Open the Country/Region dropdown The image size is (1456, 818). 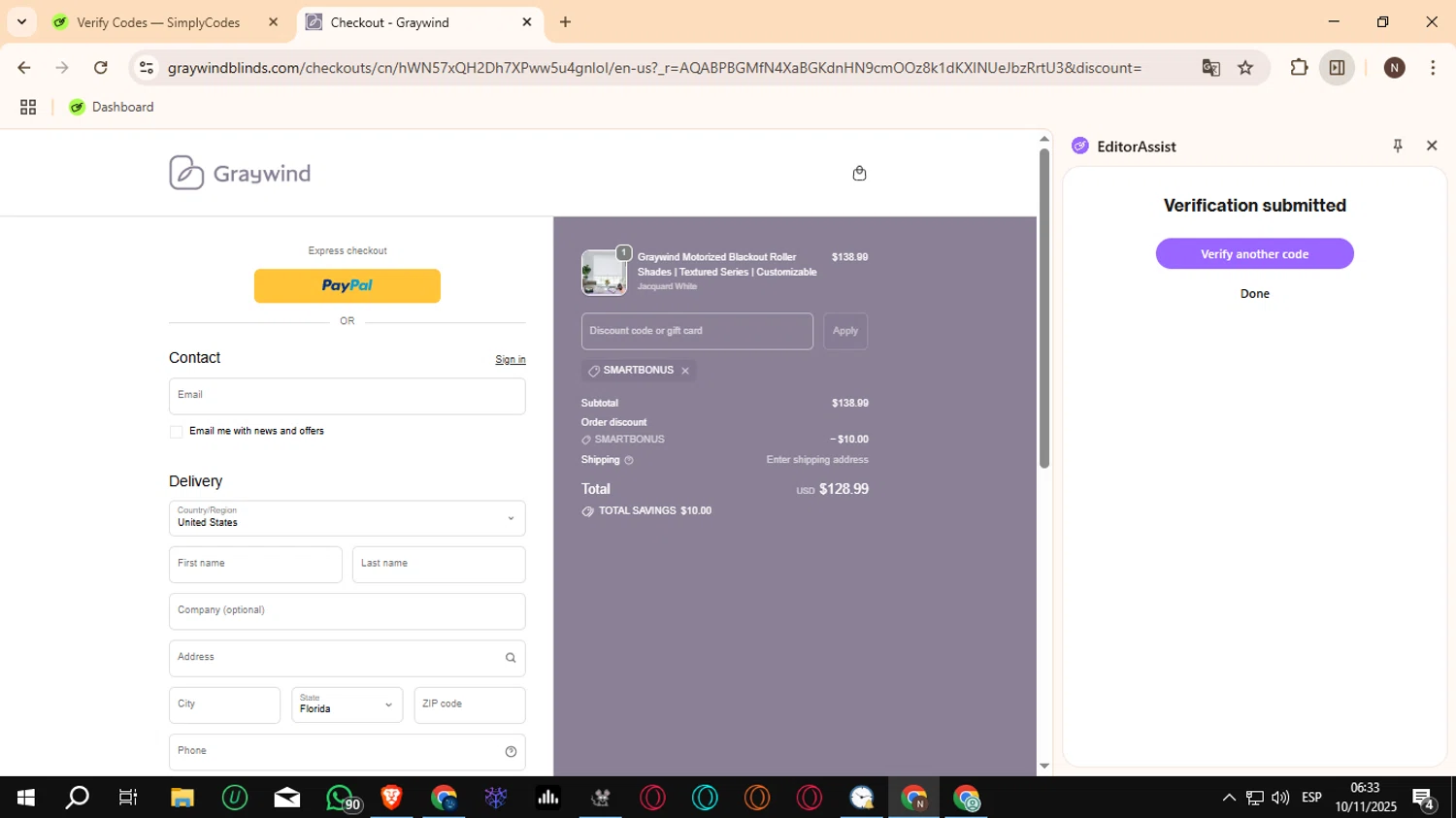pyautogui.click(x=347, y=518)
